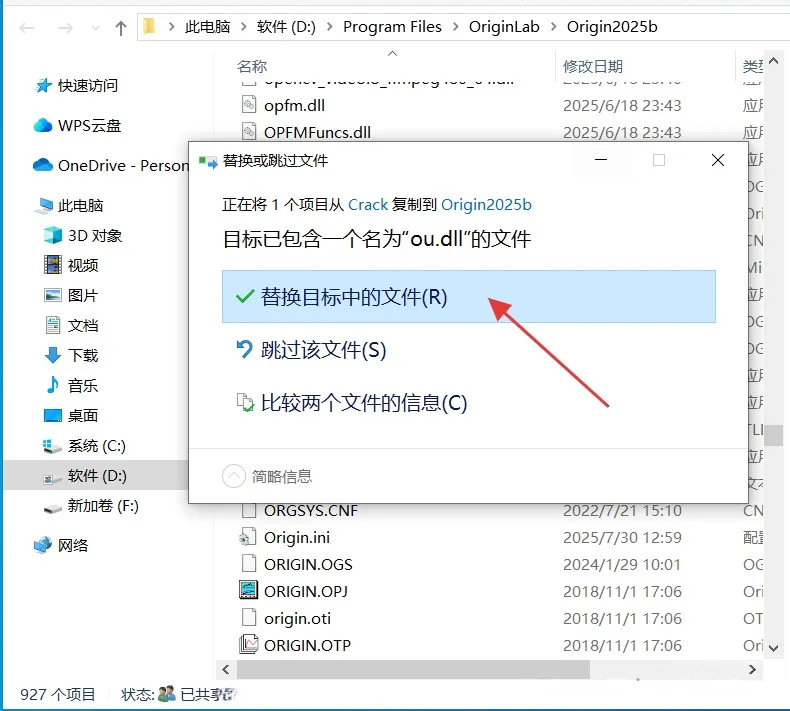Select 此电脑 in the navigation pane

coord(80,206)
